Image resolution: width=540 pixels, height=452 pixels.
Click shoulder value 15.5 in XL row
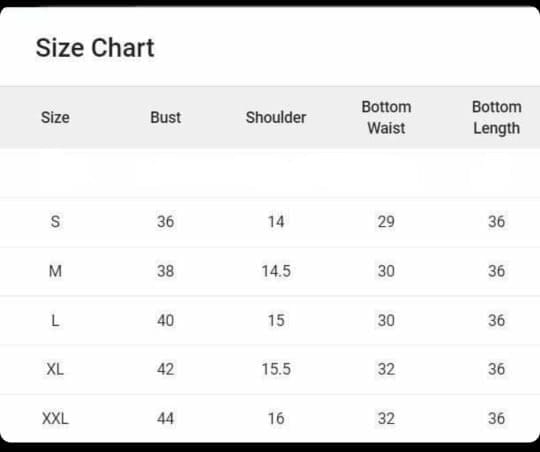click(x=276, y=369)
